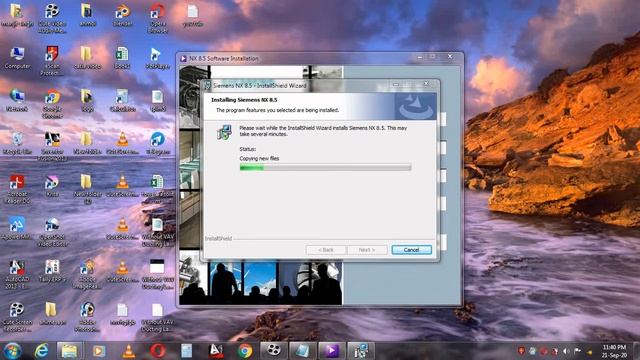Click the installation progress bar
This screenshot has width=640, height=360.
(x=325, y=167)
